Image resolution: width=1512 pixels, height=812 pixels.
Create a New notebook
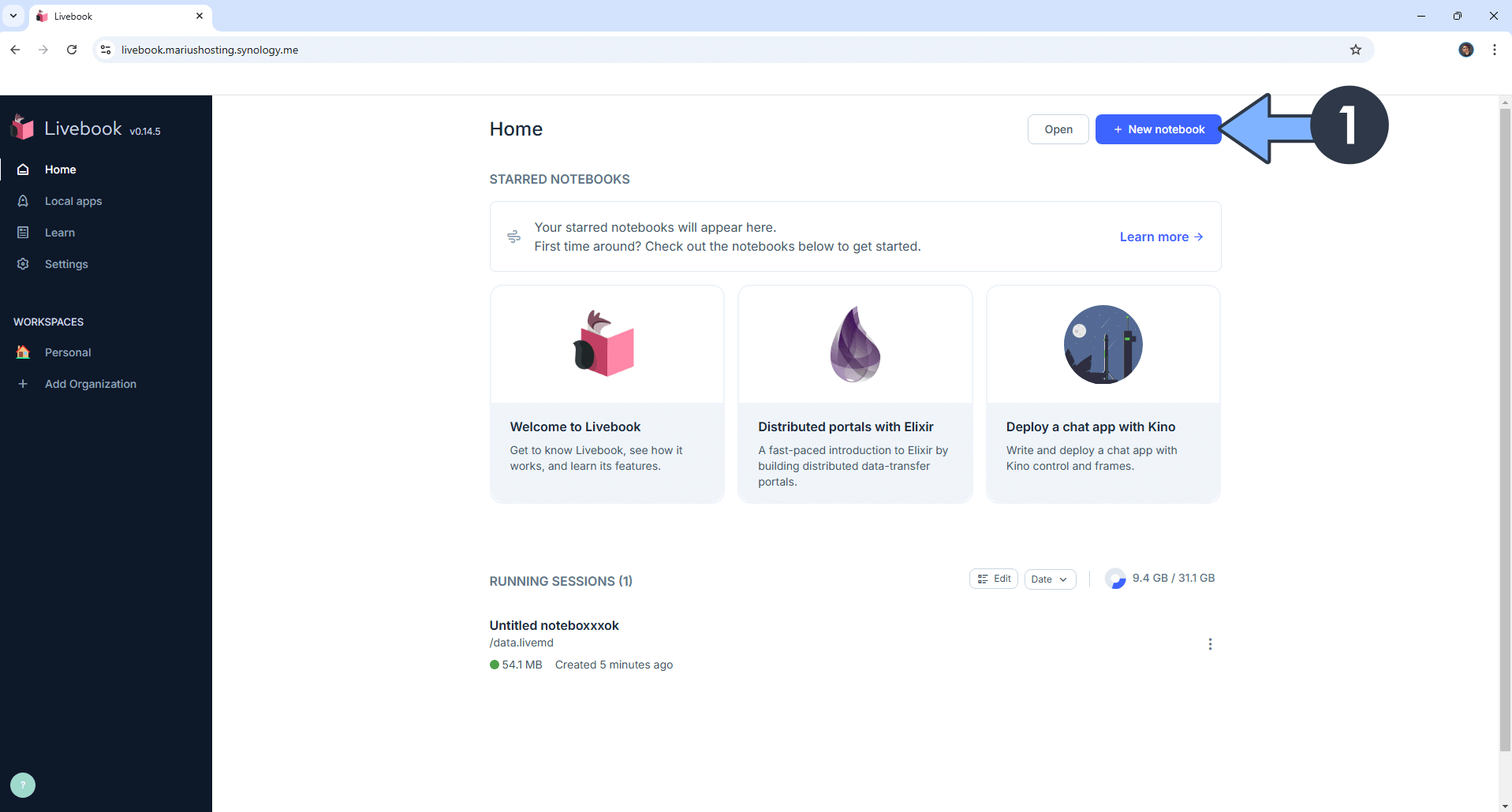click(x=1158, y=129)
